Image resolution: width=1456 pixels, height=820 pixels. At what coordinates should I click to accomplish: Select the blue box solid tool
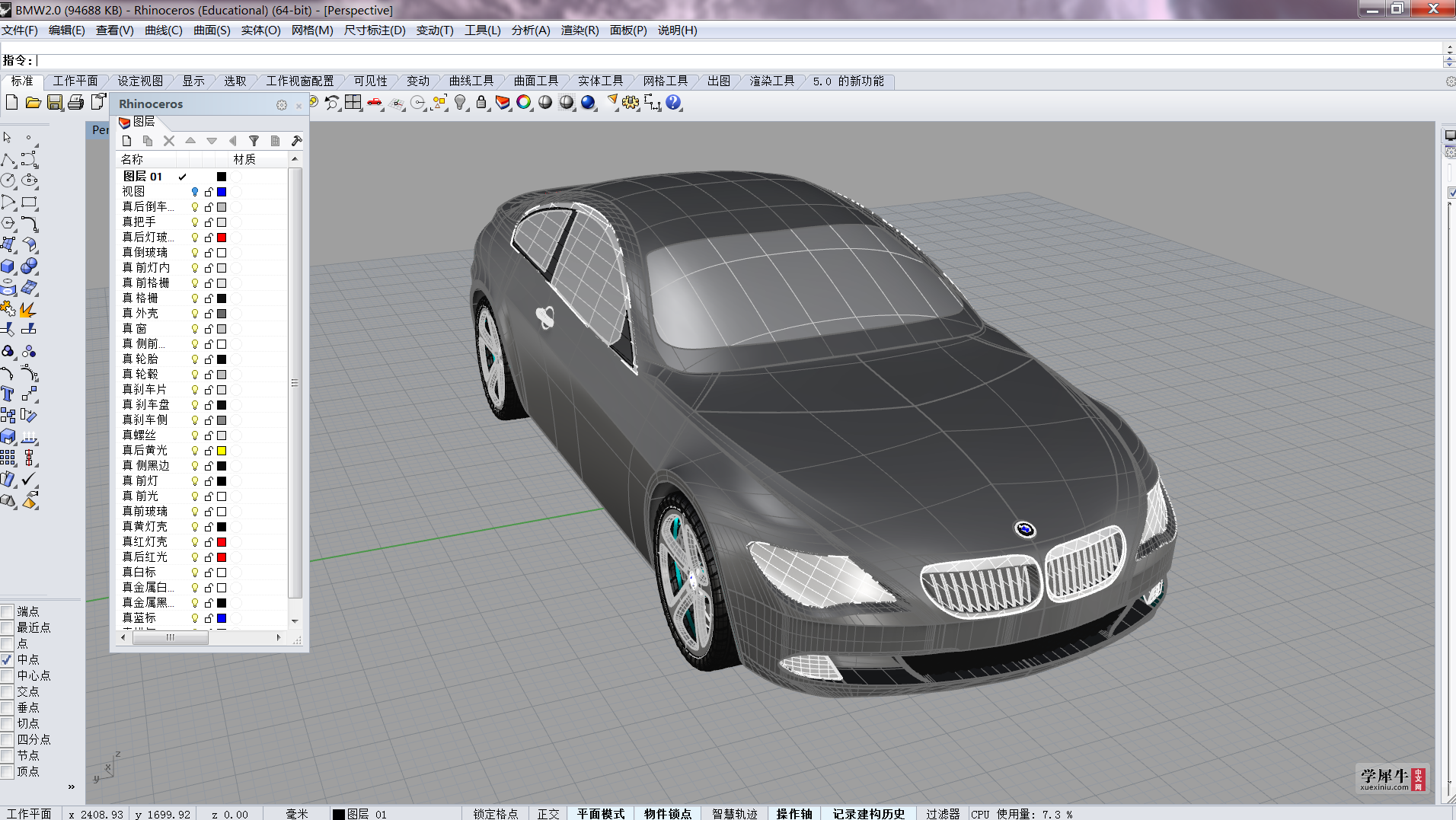click(8, 266)
